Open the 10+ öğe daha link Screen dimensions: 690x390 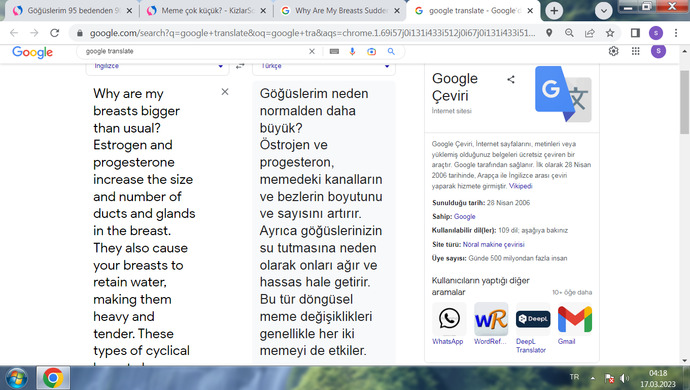tap(572, 292)
